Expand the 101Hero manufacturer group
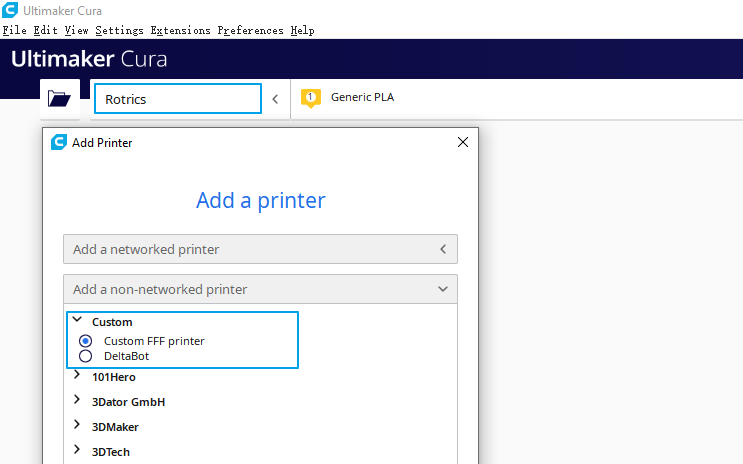 coord(77,374)
